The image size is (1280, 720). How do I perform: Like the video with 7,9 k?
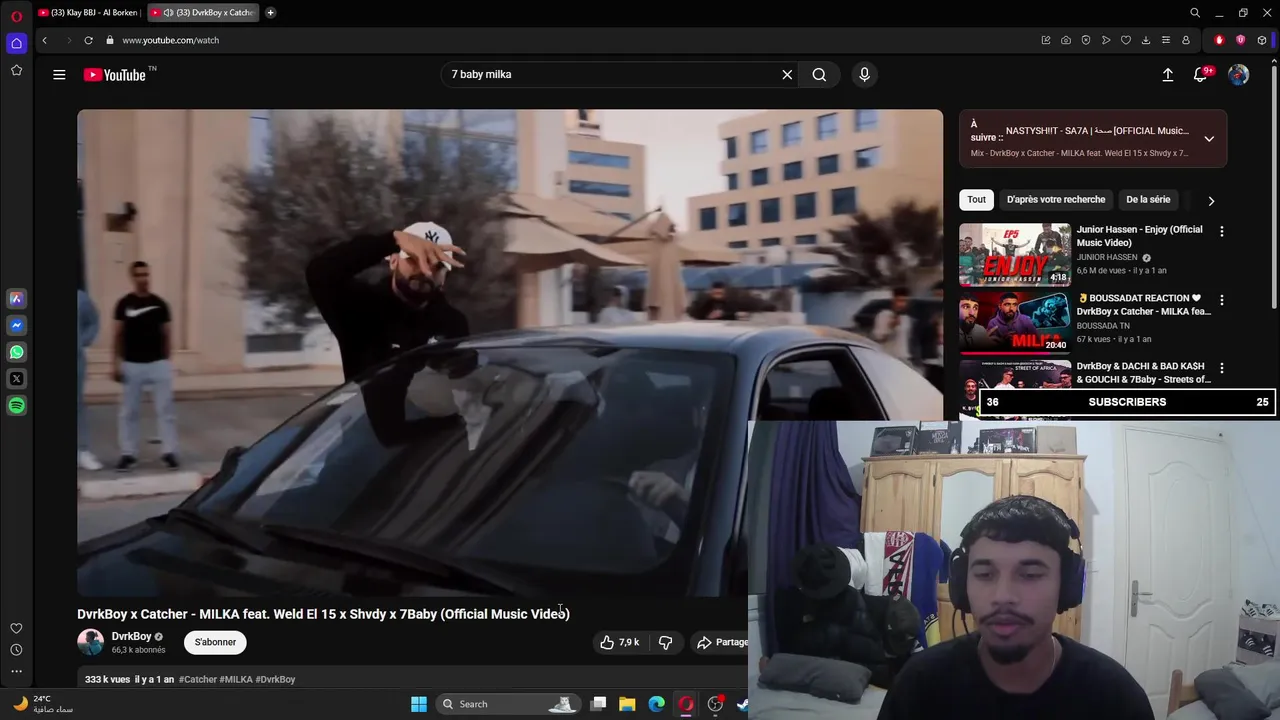coord(620,642)
